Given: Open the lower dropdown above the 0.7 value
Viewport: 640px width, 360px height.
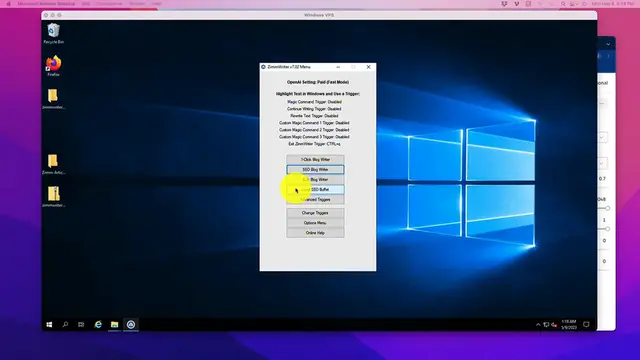Looking at the screenshot, I should [602, 164].
